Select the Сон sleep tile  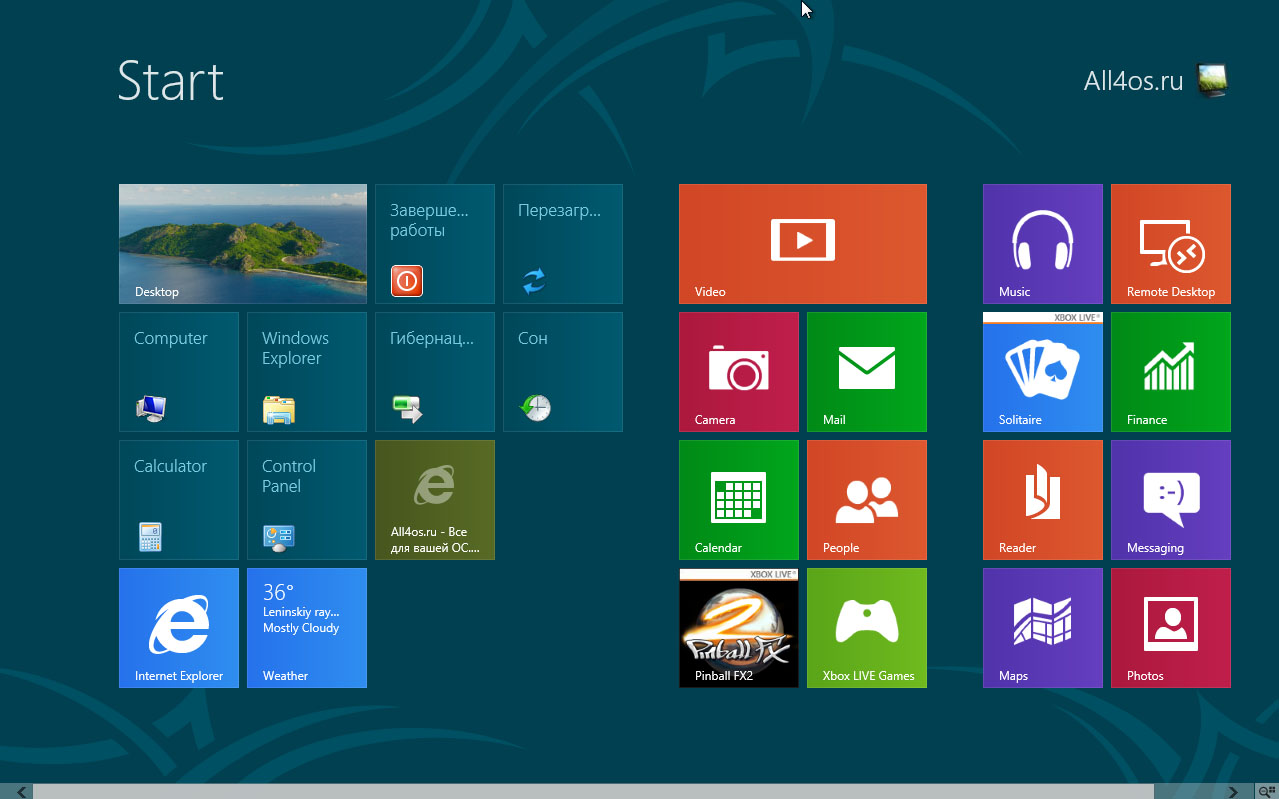563,372
